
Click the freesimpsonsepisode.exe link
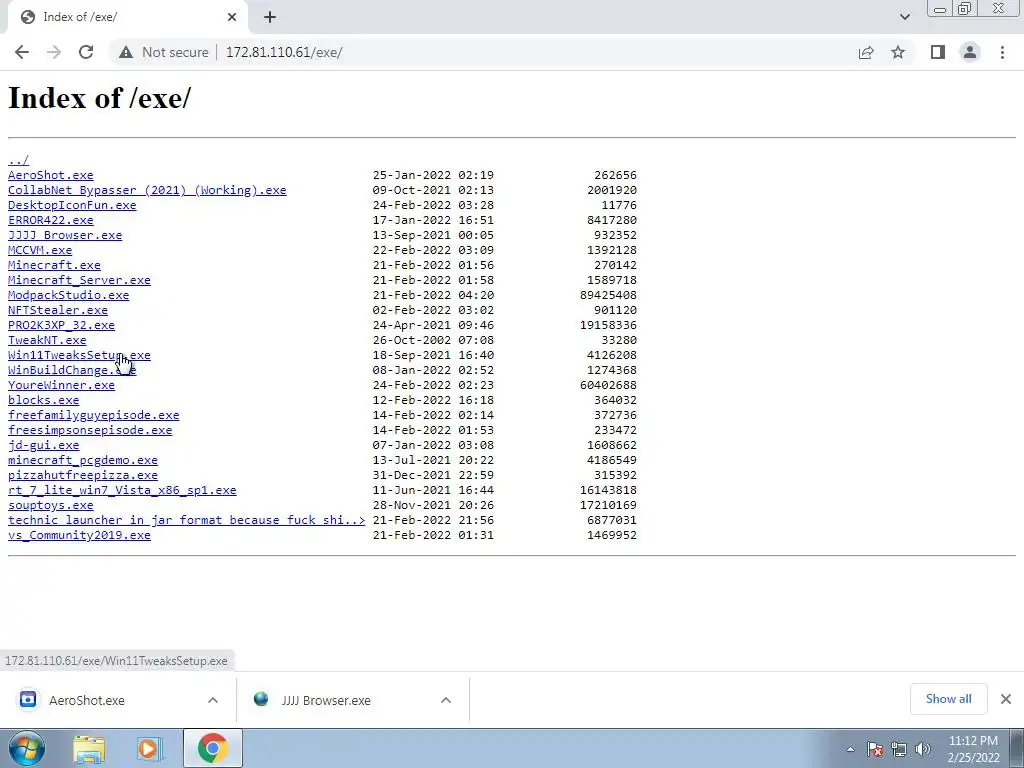[90, 430]
